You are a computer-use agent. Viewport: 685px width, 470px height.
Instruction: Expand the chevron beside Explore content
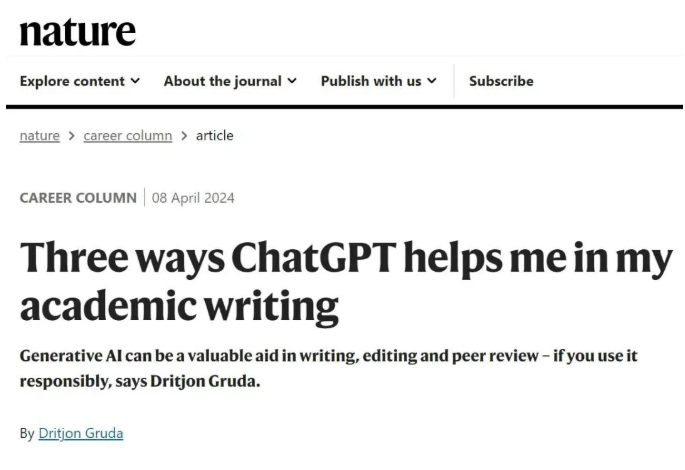click(135, 81)
